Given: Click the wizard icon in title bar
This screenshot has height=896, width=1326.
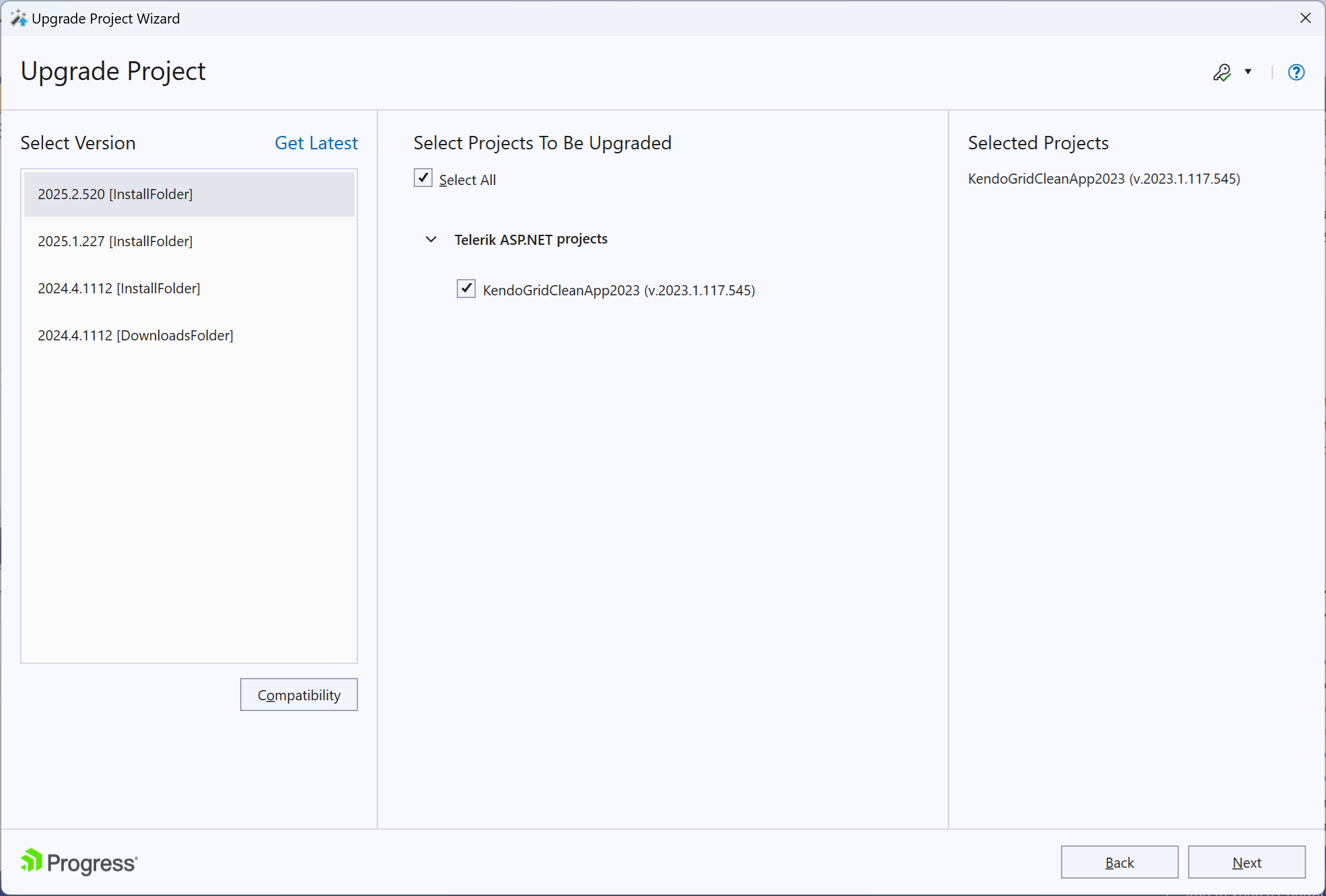Looking at the screenshot, I should pyautogui.click(x=18, y=18).
